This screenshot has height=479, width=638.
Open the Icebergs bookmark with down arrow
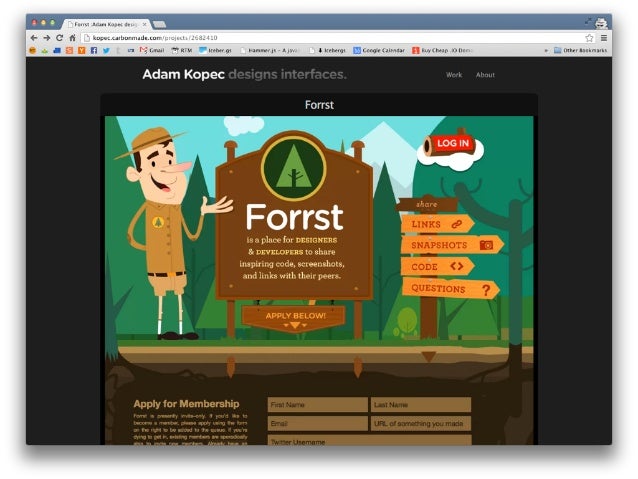point(328,50)
